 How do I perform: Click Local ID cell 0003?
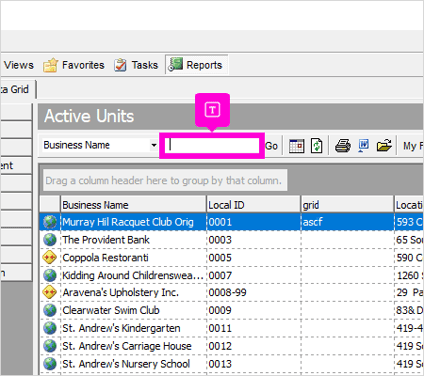point(254,240)
